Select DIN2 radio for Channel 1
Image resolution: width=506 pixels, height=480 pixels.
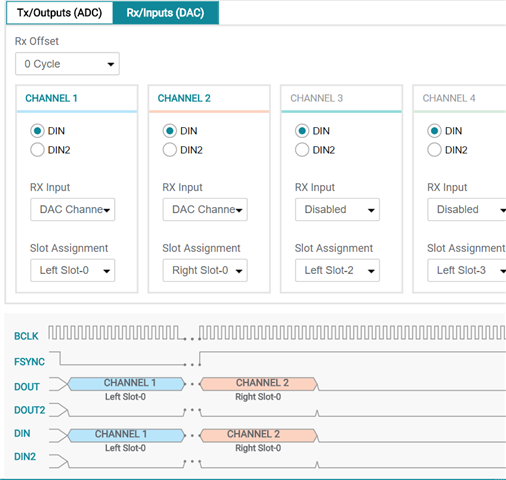(37, 150)
